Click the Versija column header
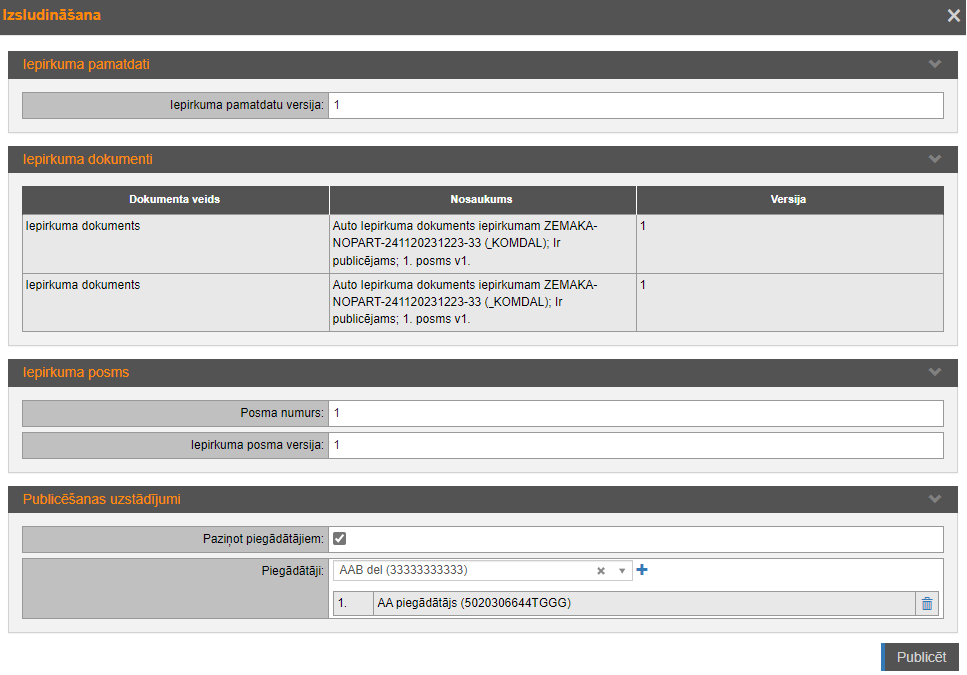The height and width of the screenshot is (675, 967). [x=790, y=199]
